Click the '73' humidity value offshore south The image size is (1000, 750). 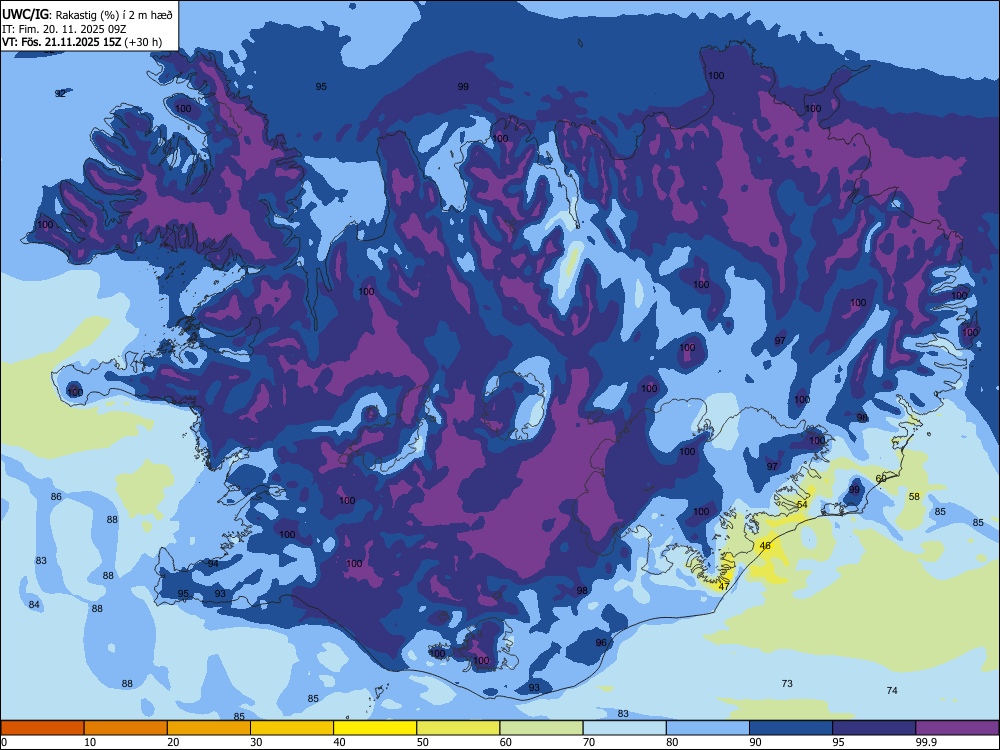point(787,684)
